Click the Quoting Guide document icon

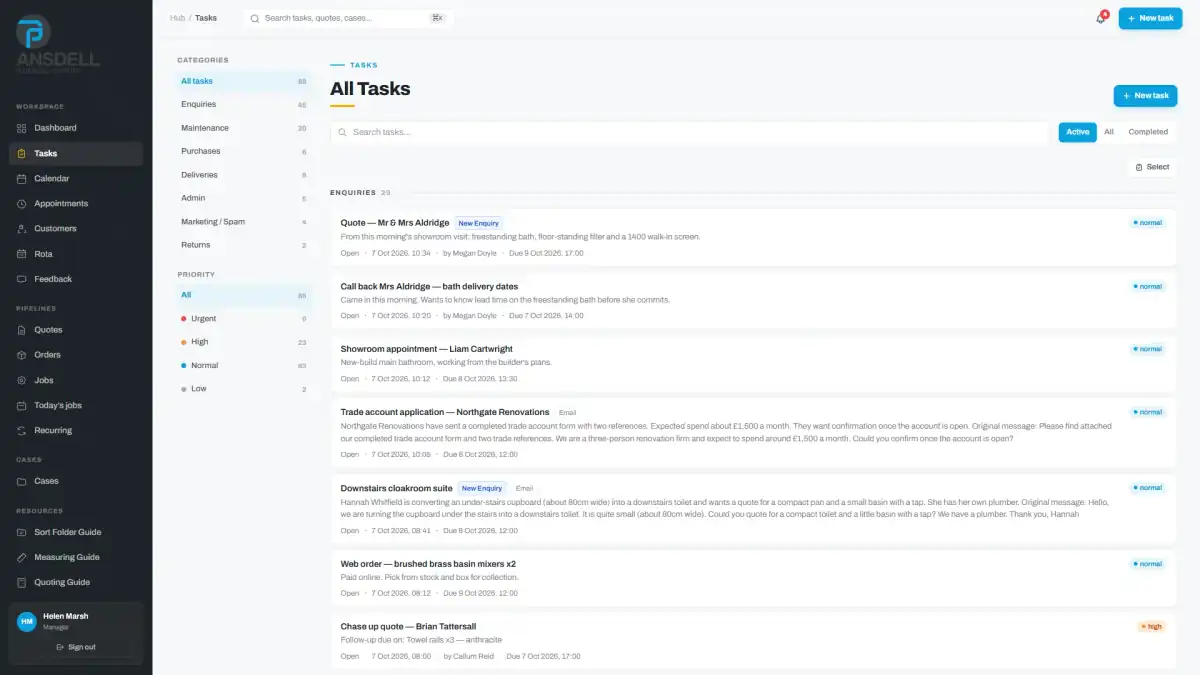22,582
